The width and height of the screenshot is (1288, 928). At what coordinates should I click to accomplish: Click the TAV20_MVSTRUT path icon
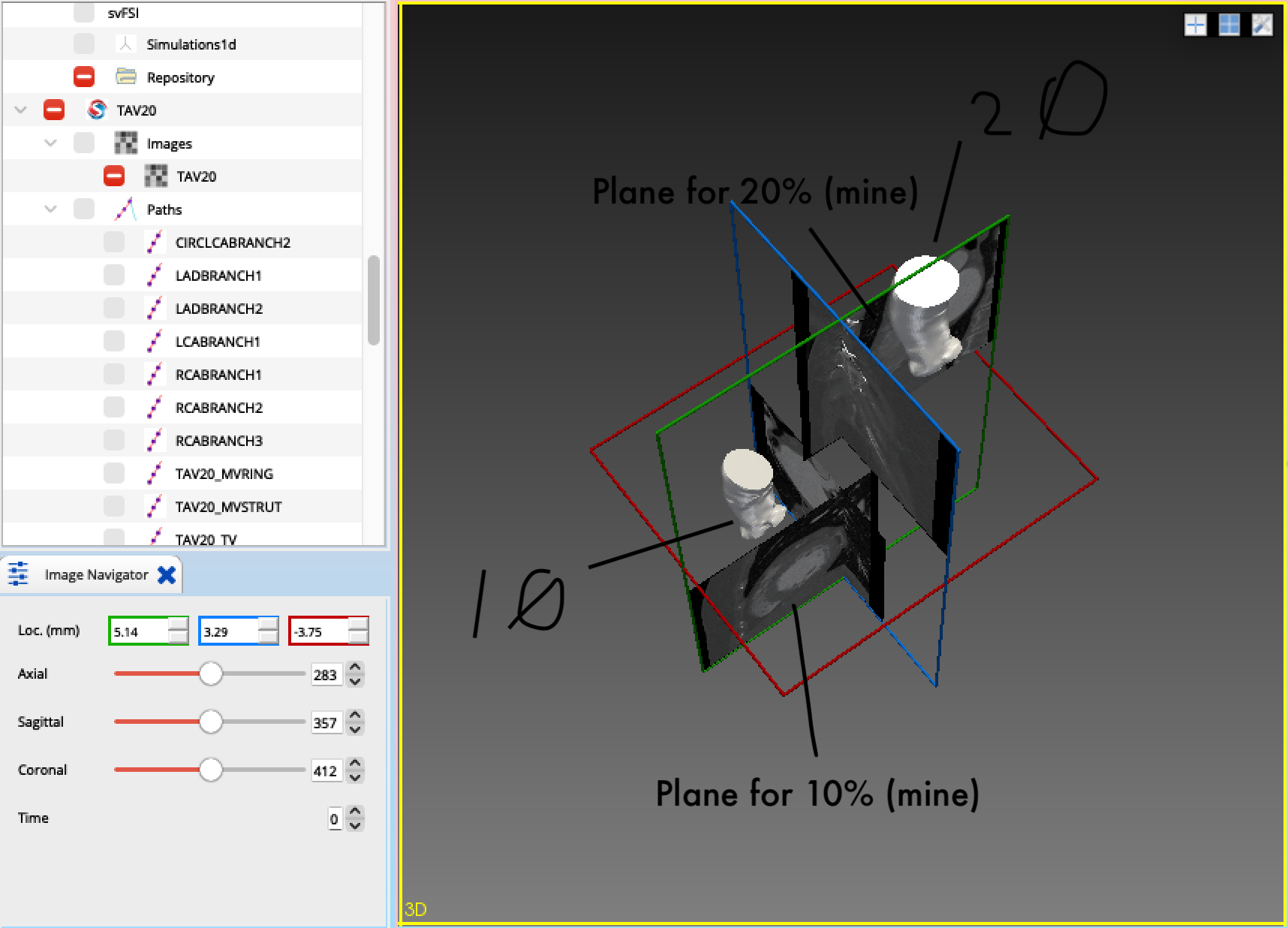click(x=155, y=506)
